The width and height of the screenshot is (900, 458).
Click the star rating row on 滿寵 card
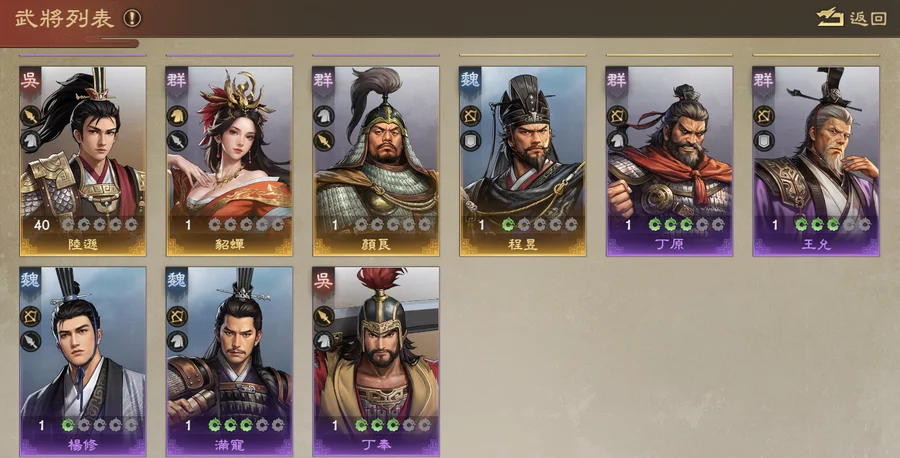tap(246, 425)
